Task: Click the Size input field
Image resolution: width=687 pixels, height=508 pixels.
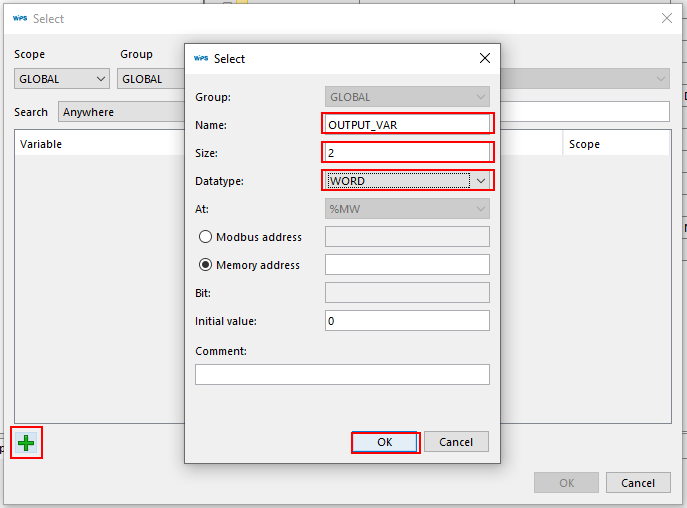Action: point(407,152)
